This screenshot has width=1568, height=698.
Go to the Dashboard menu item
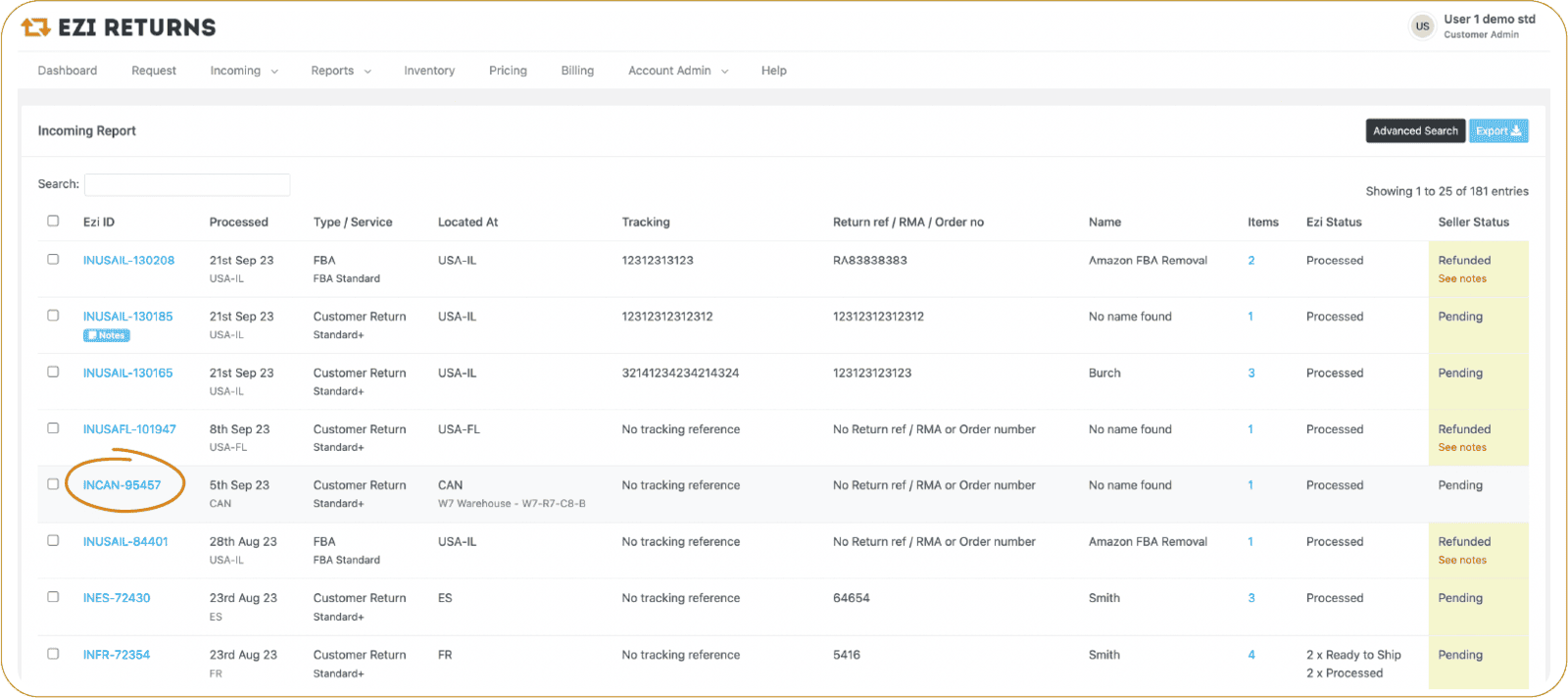pos(68,71)
